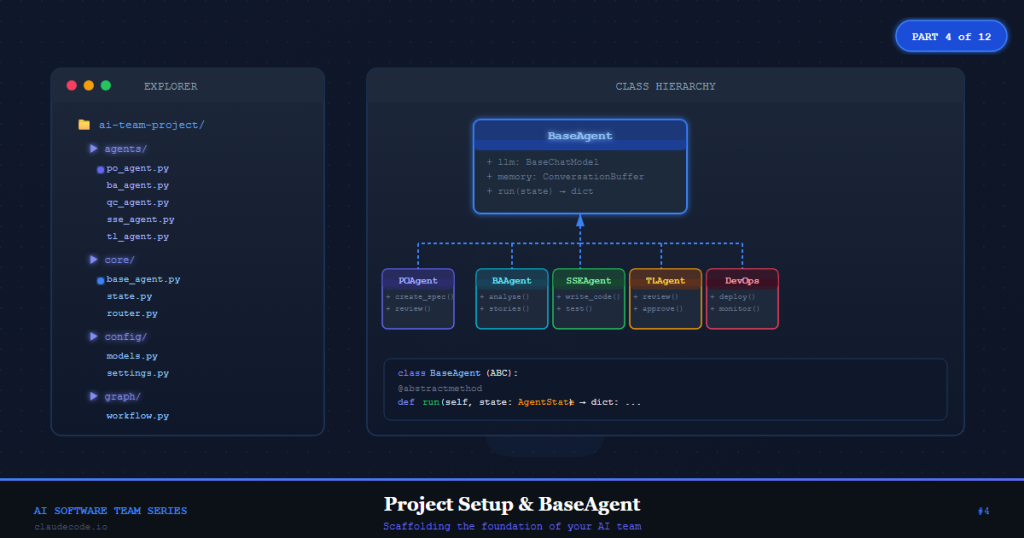The width and height of the screenshot is (1024, 538).
Task: Click test() in SSEAgent
Action: 575,309
